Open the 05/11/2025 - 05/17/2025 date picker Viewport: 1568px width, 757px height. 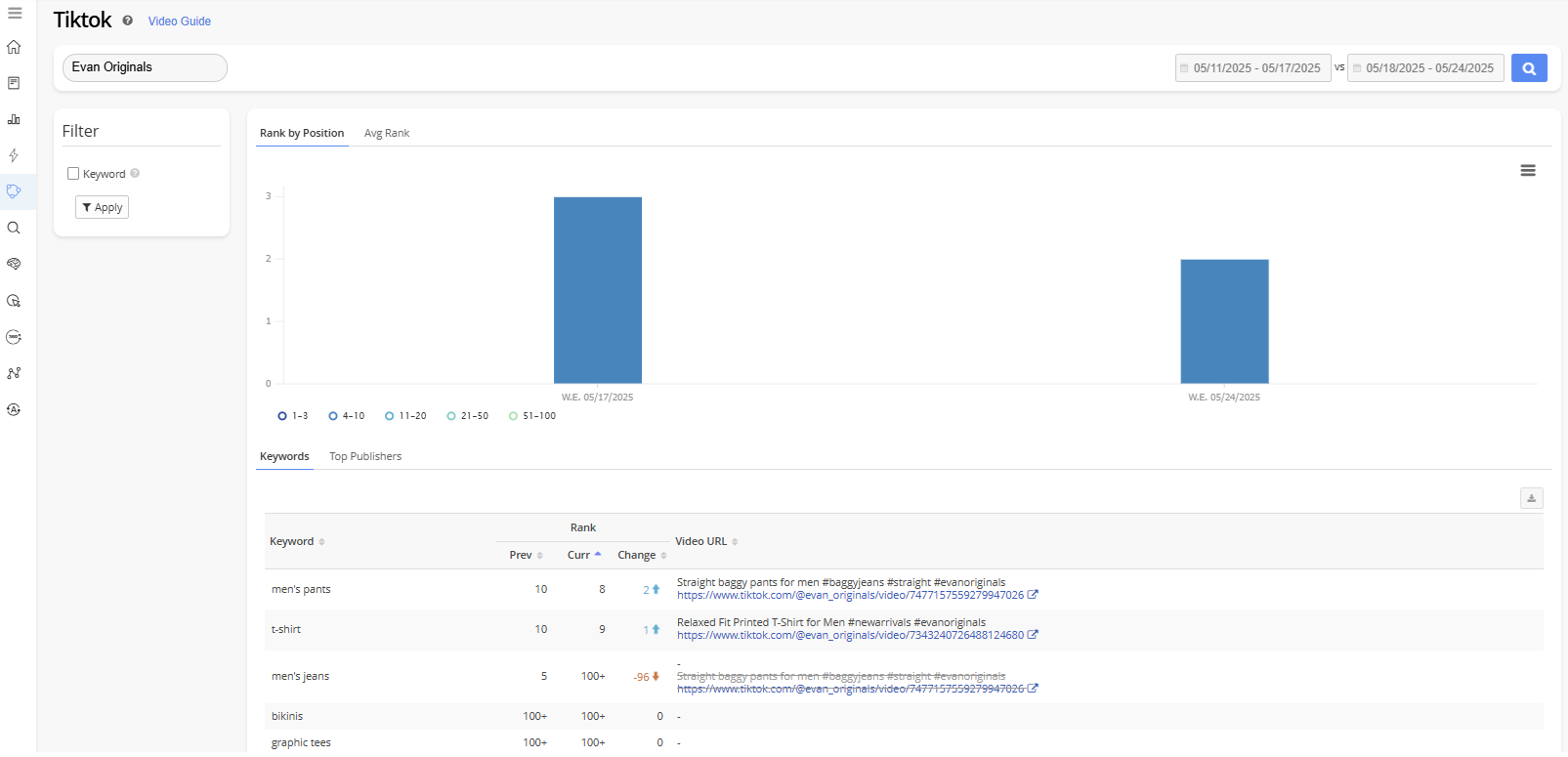tap(1253, 68)
